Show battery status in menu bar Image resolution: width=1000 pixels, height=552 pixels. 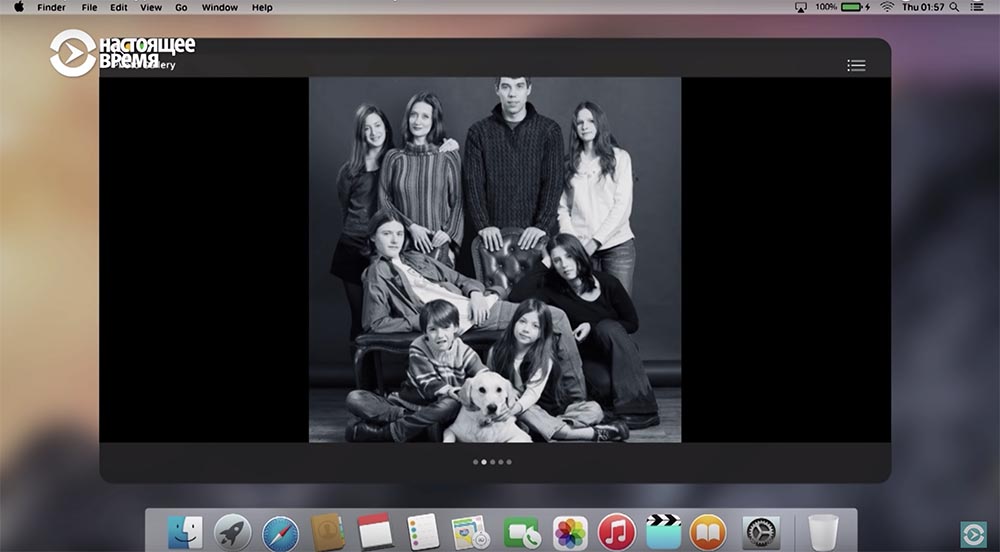coord(851,7)
